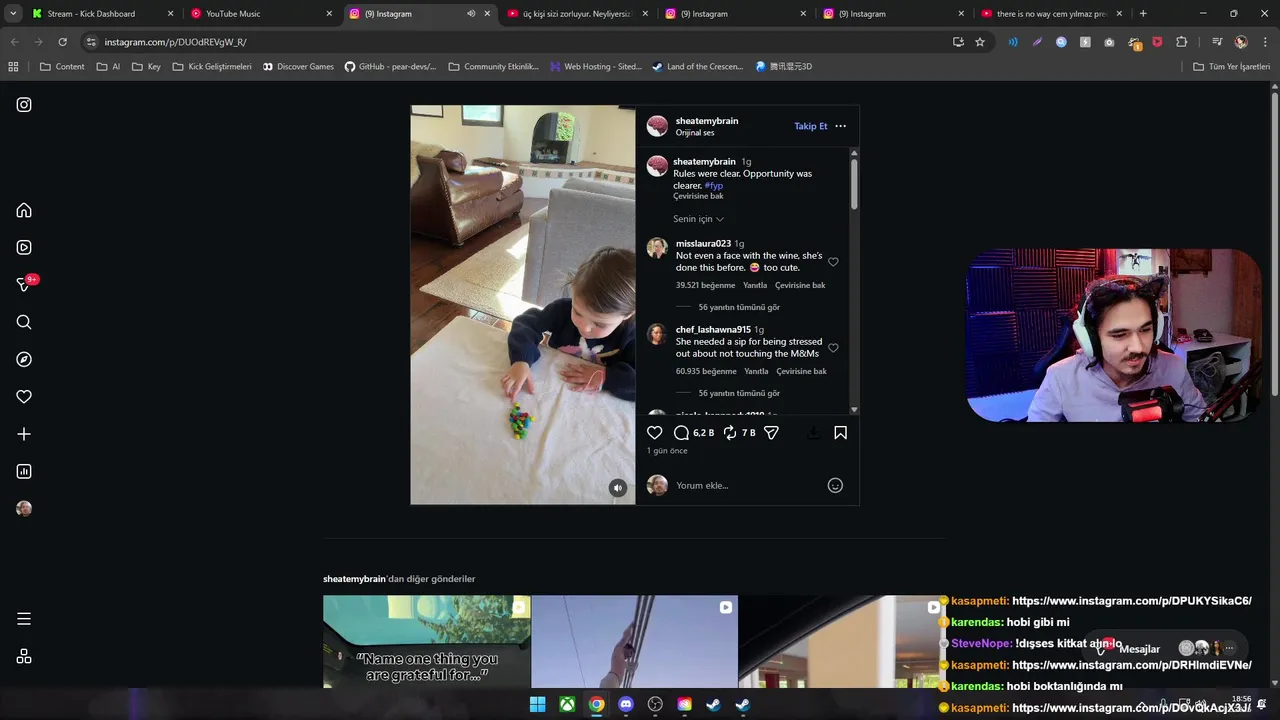Viewport: 1280px width, 720px height.
Task: Open Windows Start button
Action: click(537, 704)
